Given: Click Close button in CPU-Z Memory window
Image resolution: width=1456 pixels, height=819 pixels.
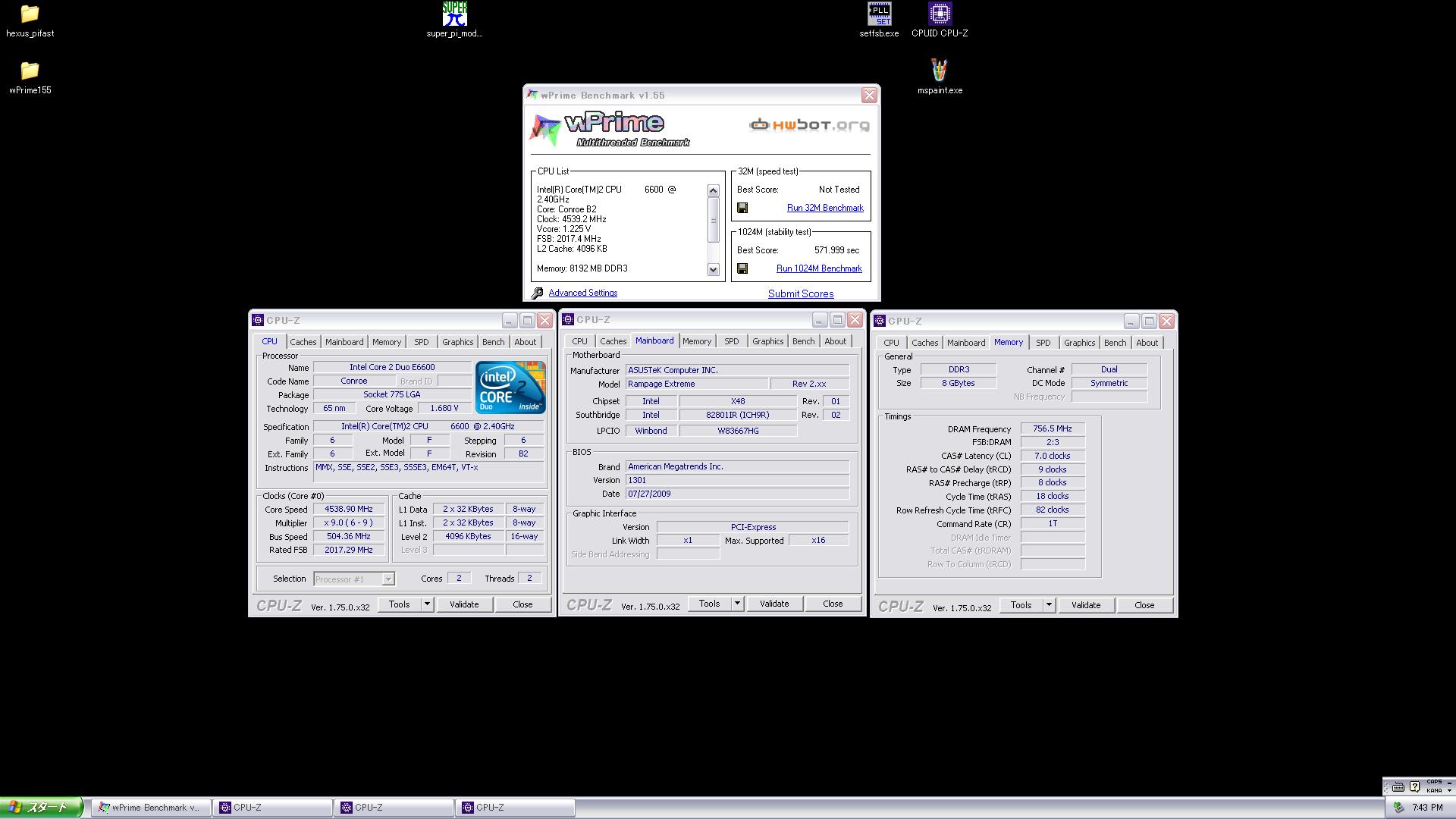Looking at the screenshot, I should (x=1144, y=605).
